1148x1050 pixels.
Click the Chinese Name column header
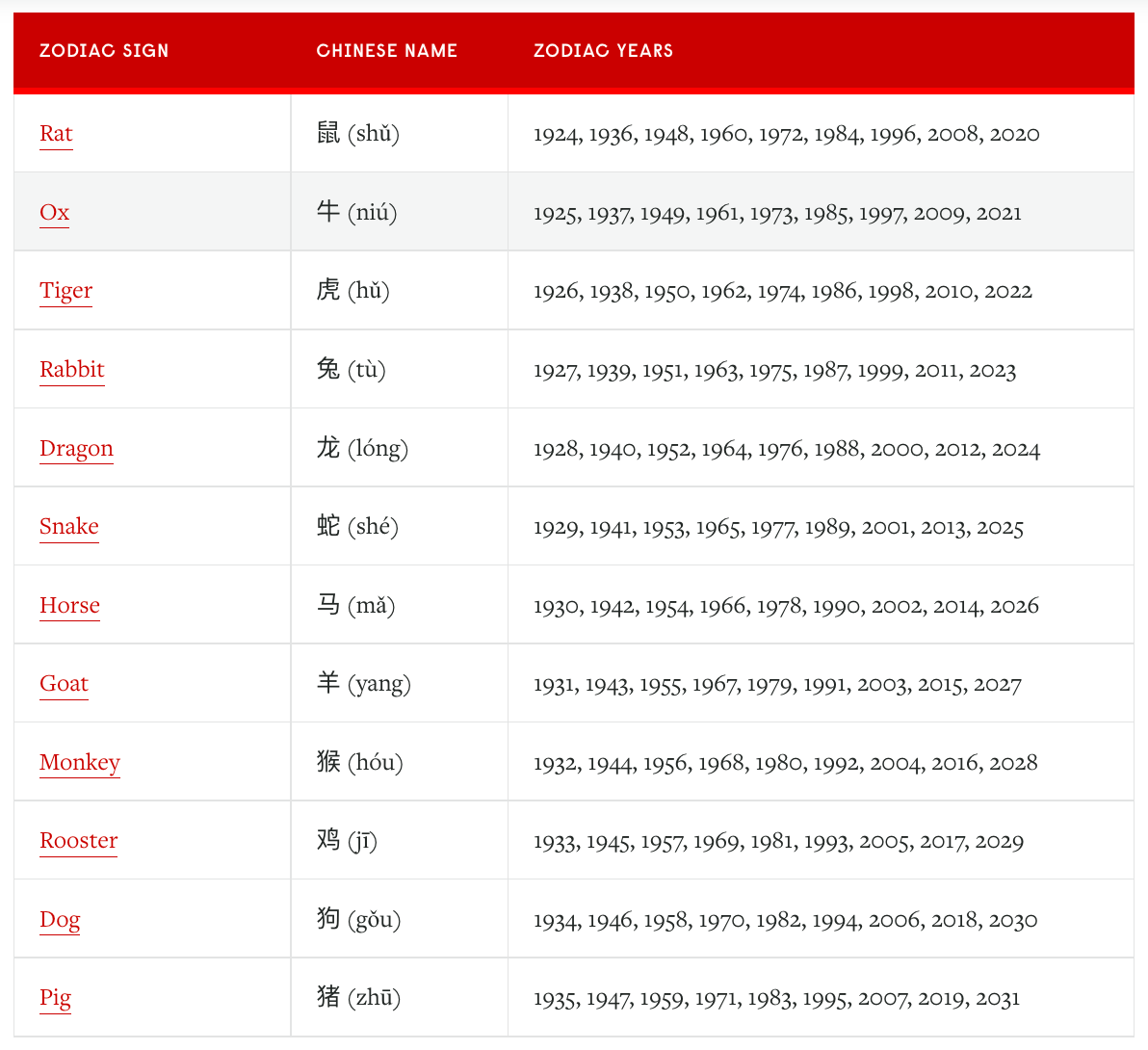pos(386,51)
